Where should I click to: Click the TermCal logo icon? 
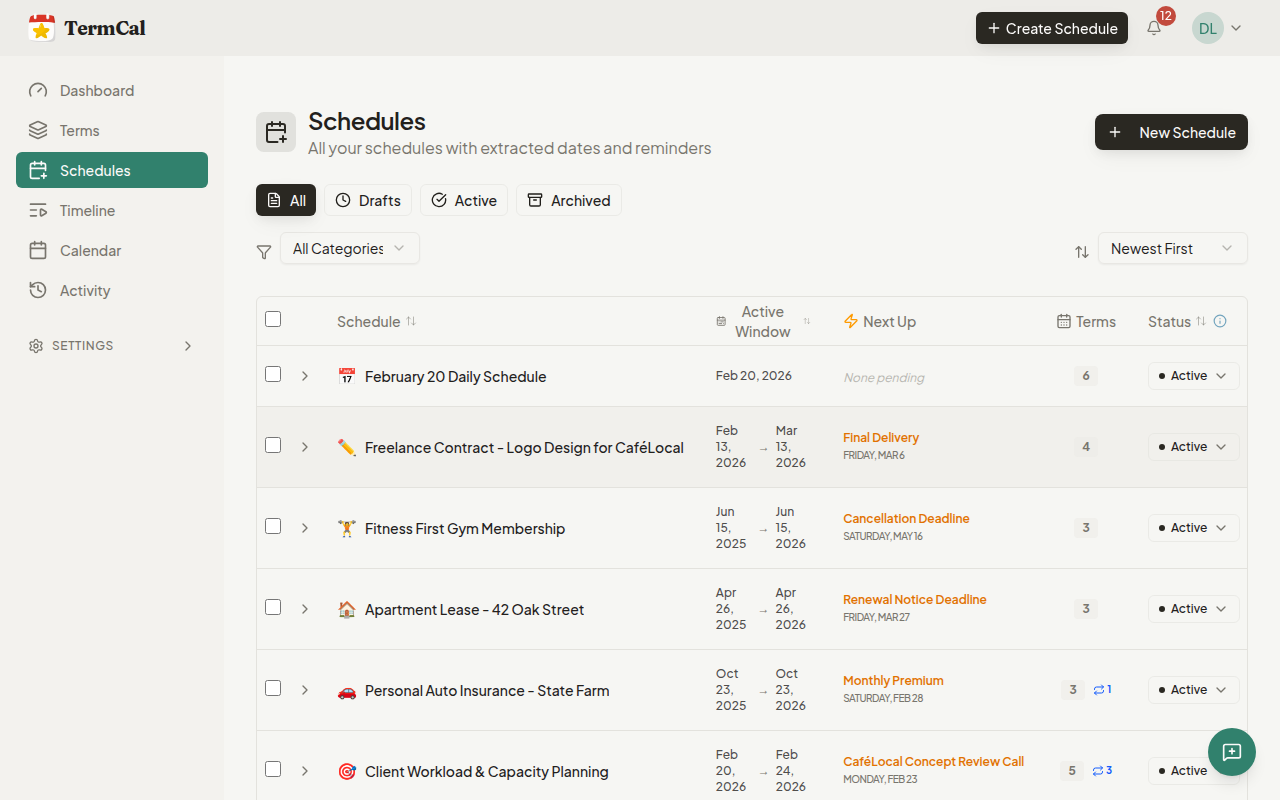[x=42, y=28]
